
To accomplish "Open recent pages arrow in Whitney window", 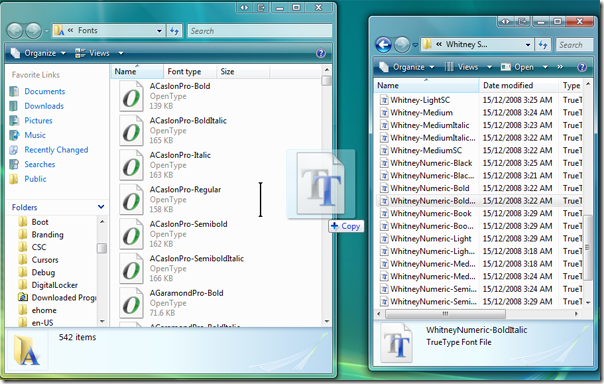I will click(415, 45).
